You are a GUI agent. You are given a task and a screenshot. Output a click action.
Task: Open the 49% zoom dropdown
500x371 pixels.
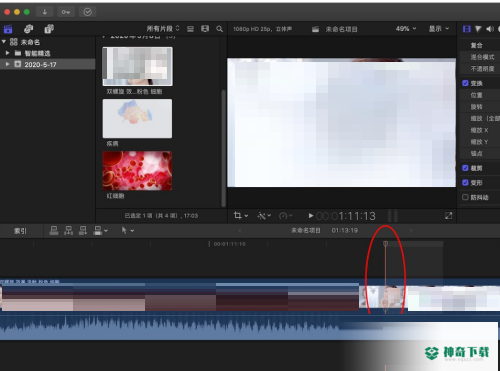tap(406, 29)
